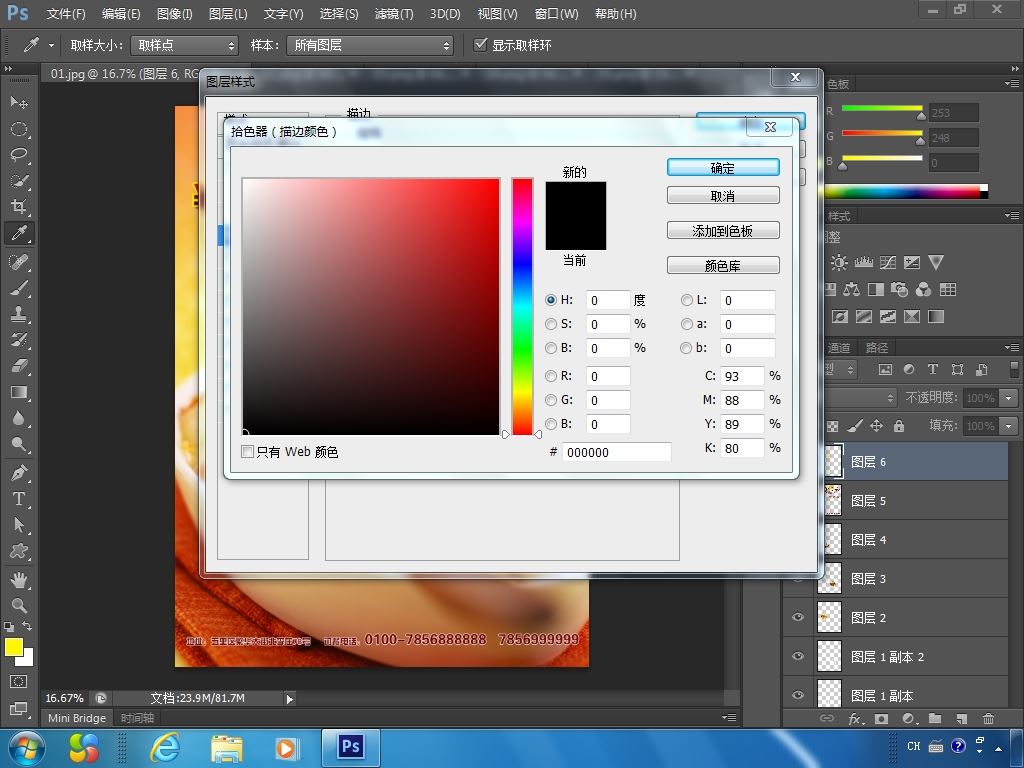The height and width of the screenshot is (768, 1024).
Task: Open the 取样大小 dropdown
Action: point(186,45)
